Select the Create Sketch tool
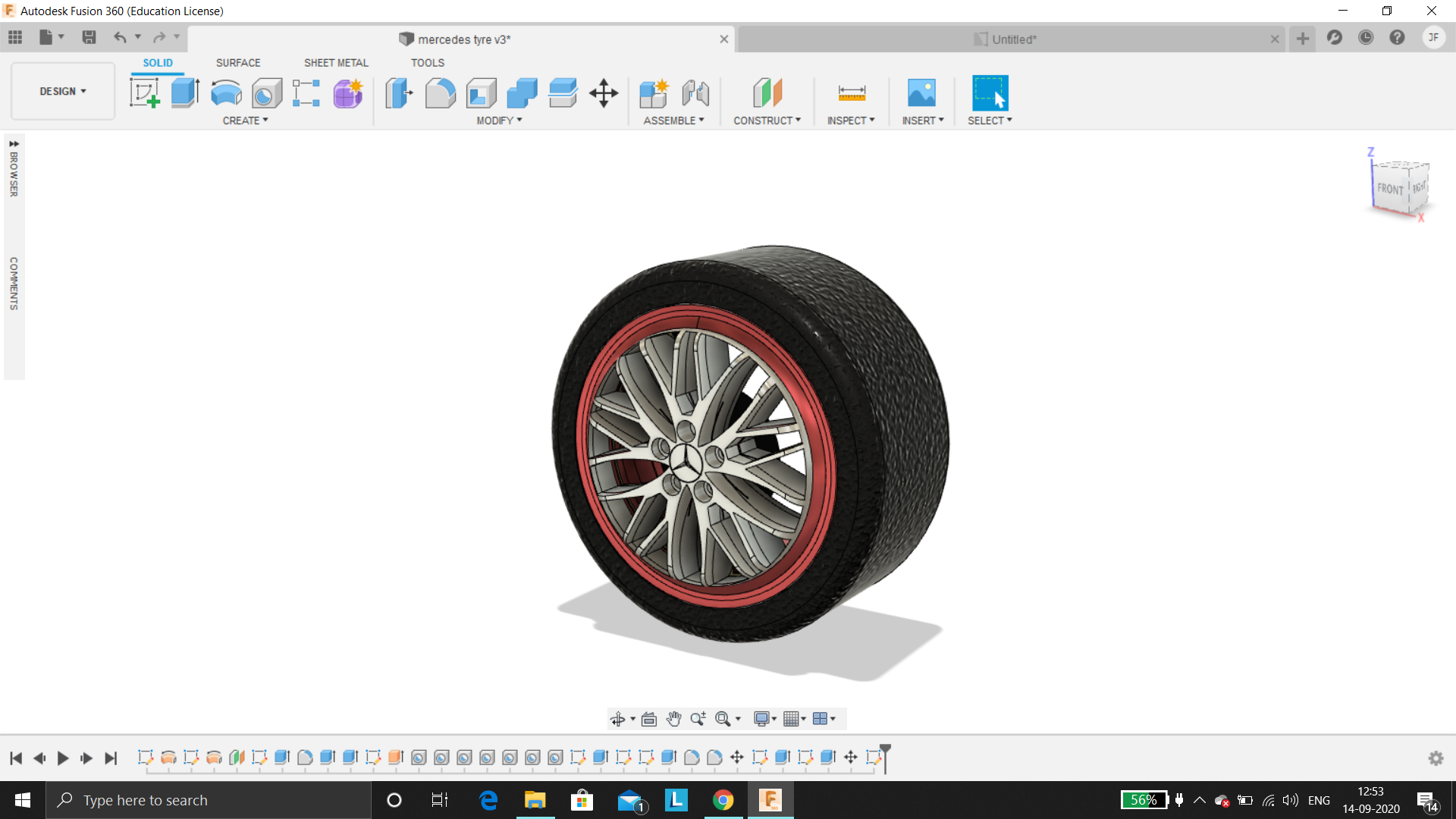The width and height of the screenshot is (1456, 819). [144, 93]
